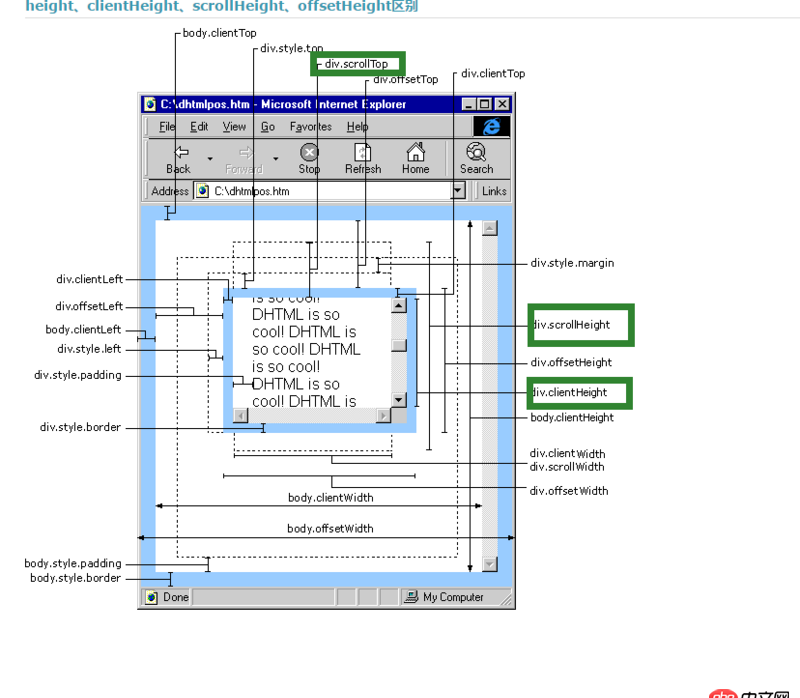
Task: Expand the Address bar dropdown arrow
Action: (458, 191)
